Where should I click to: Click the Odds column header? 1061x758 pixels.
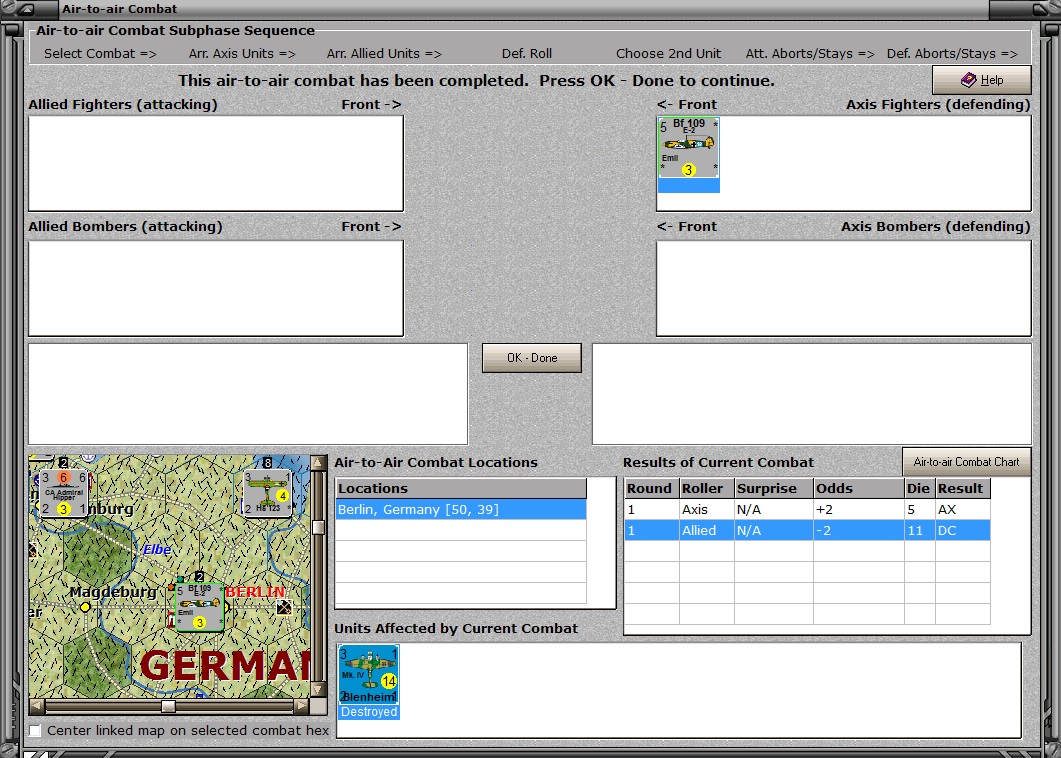click(x=859, y=489)
